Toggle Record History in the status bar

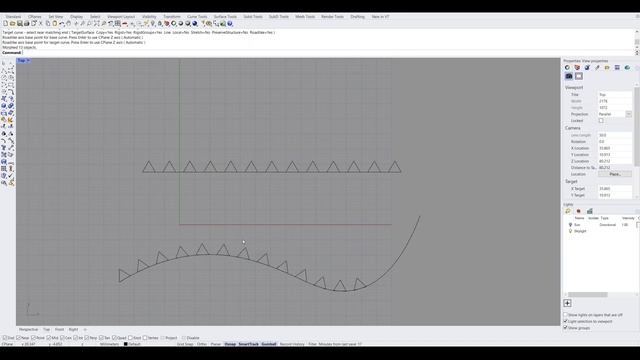(x=292, y=344)
